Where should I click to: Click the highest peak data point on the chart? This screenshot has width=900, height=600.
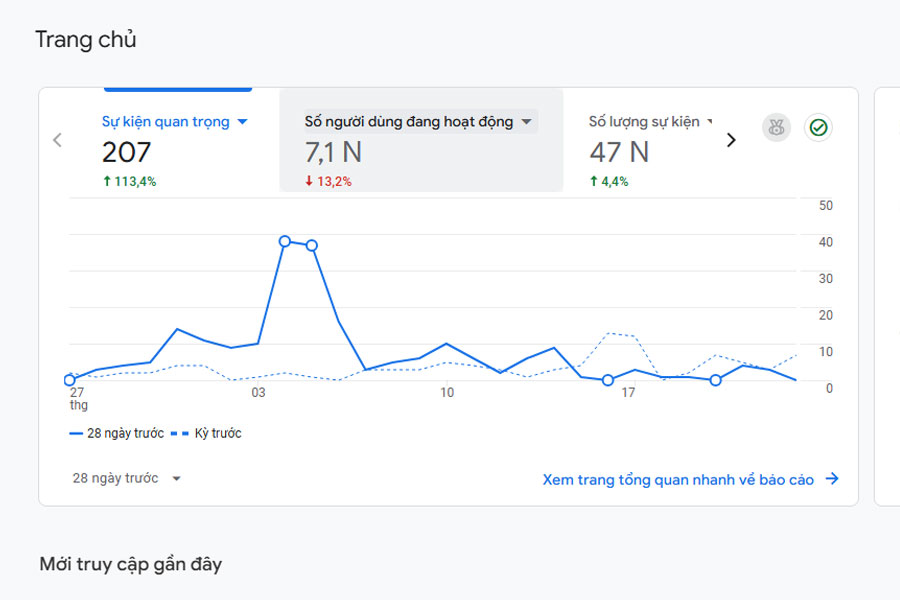pyautogui.click(x=285, y=241)
